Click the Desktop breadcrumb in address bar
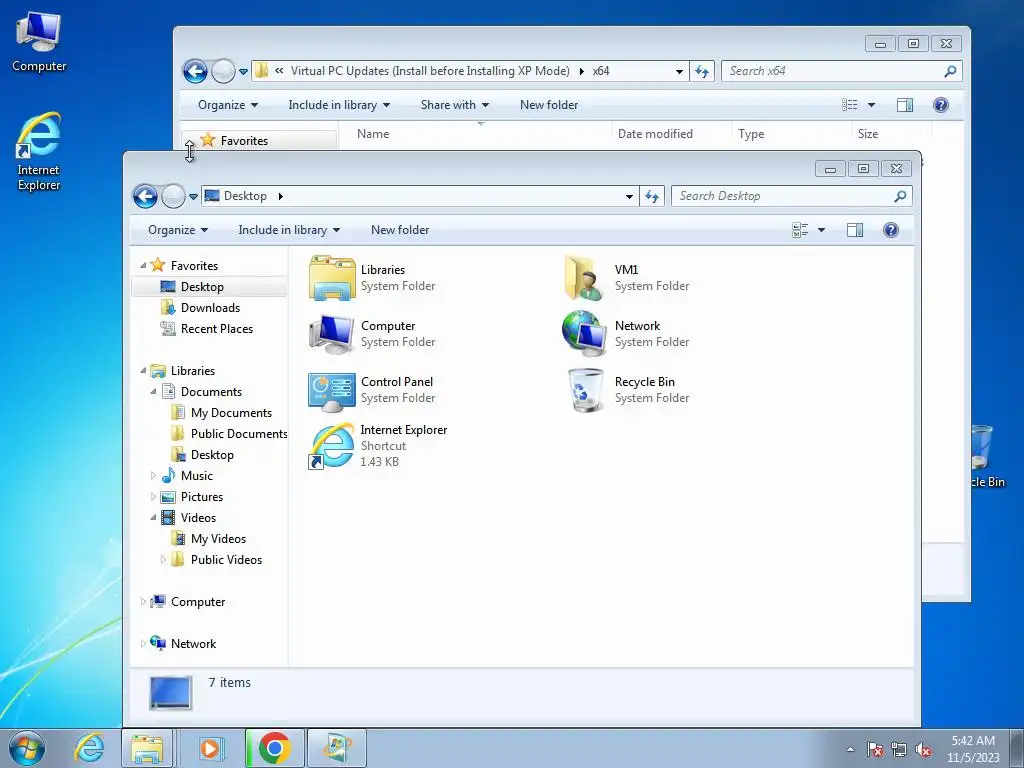The image size is (1024, 768). (245, 196)
